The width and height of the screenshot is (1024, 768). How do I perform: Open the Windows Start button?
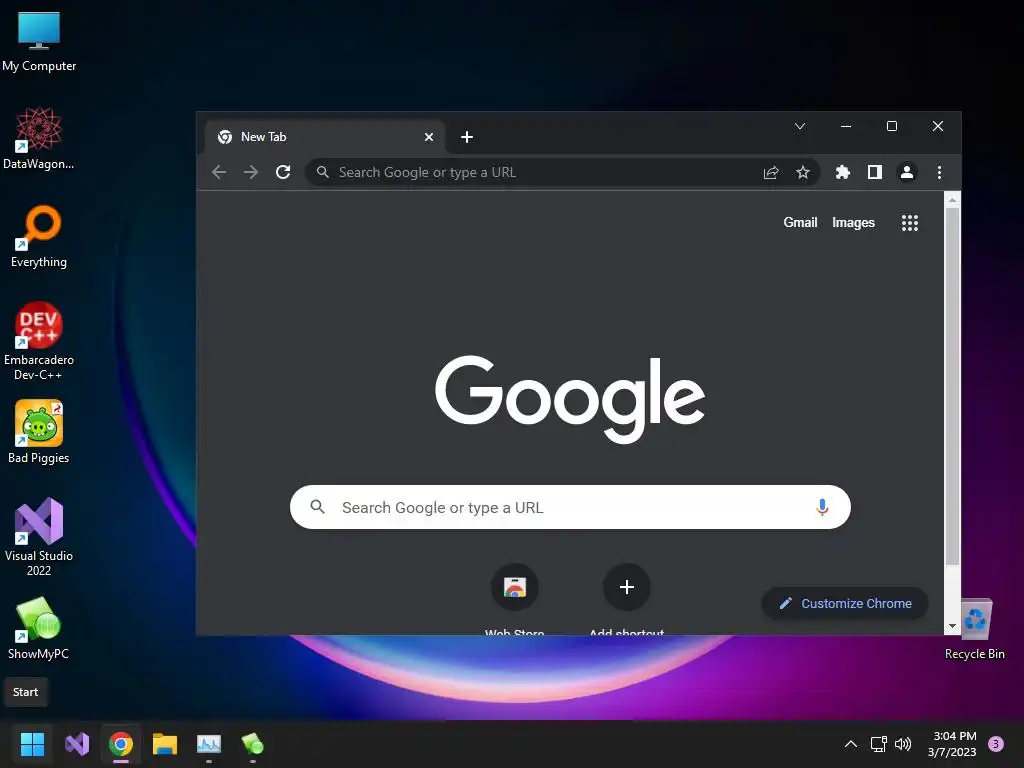32,744
